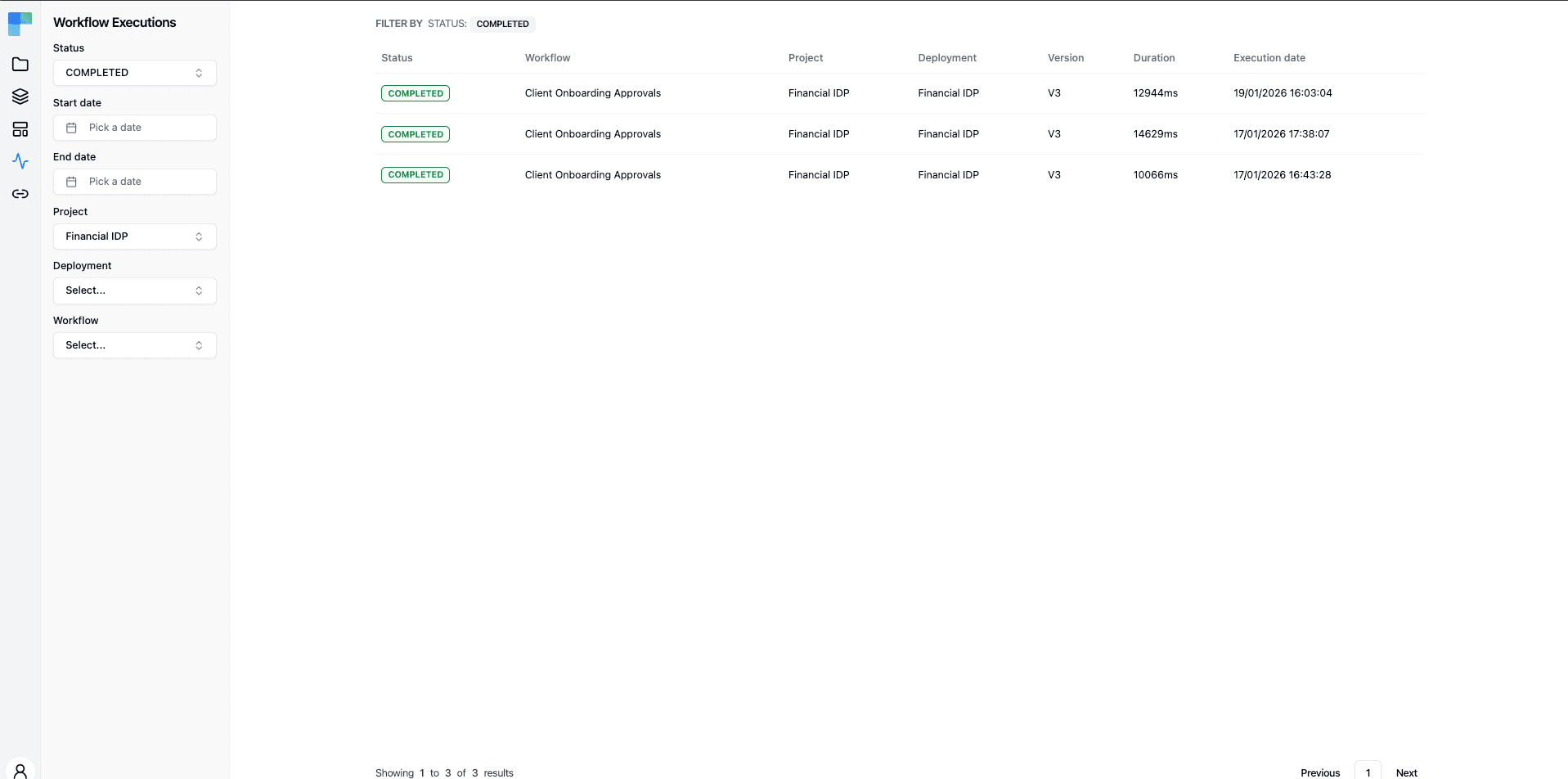Click the Next pagination button
The height and width of the screenshot is (779, 1568).
(x=1406, y=772)
